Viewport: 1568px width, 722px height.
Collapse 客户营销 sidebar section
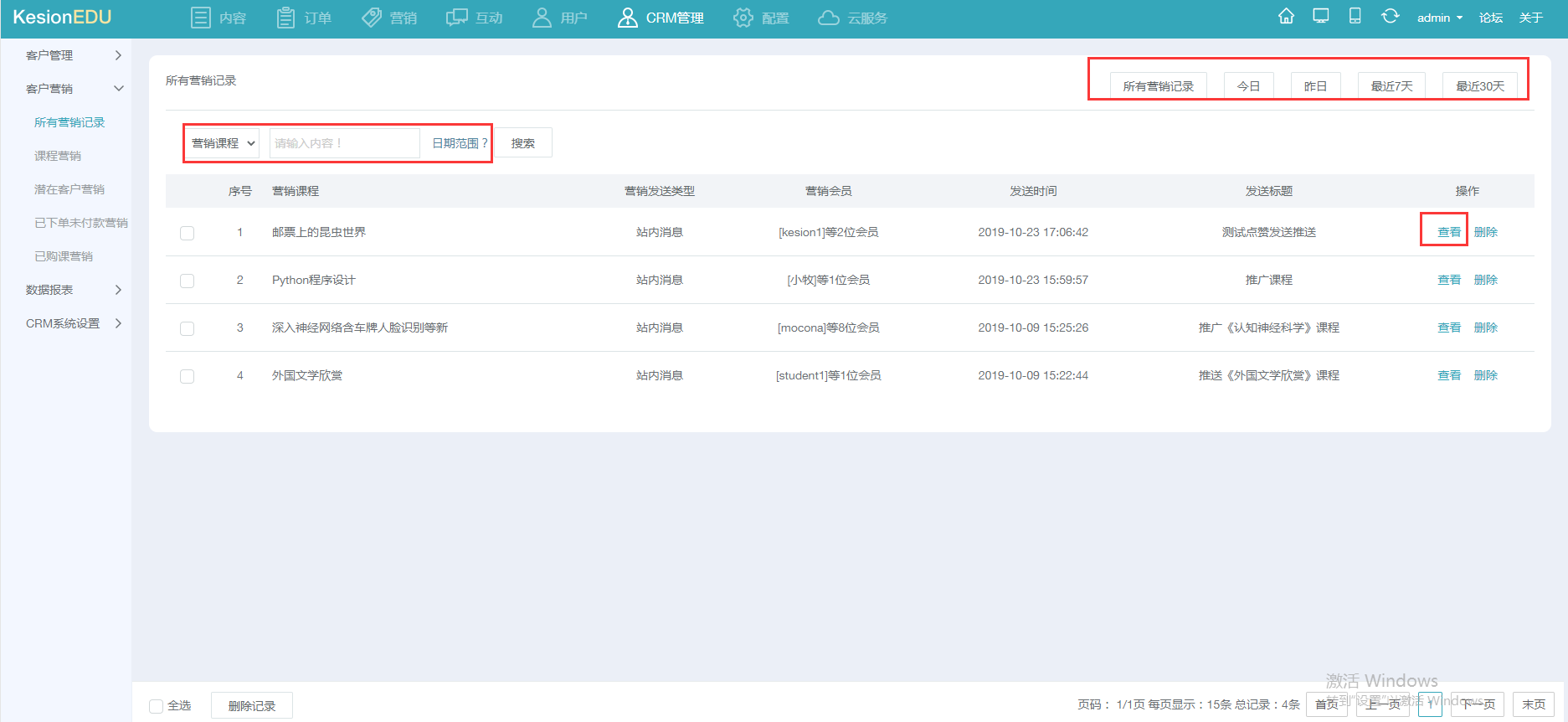point(74,89)
